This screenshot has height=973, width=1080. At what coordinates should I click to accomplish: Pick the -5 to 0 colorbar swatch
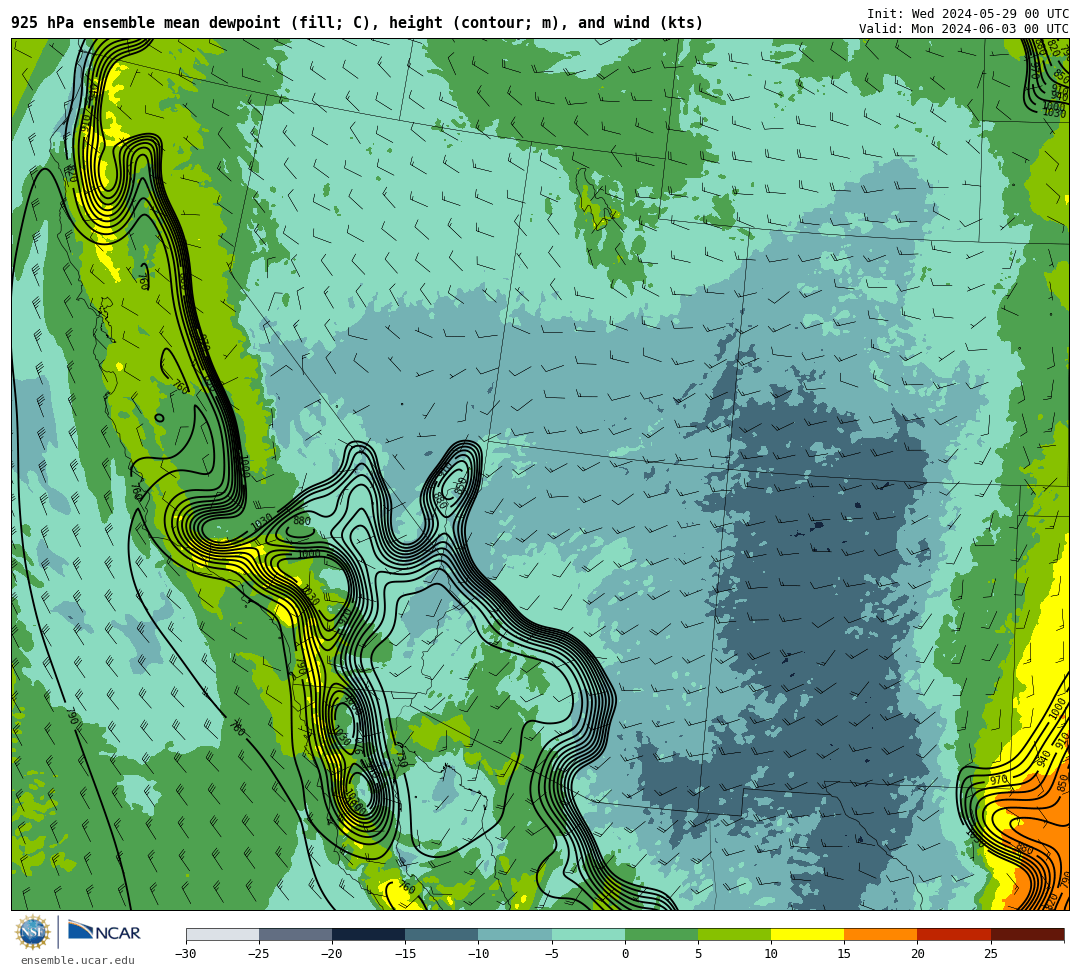point(588,934)
